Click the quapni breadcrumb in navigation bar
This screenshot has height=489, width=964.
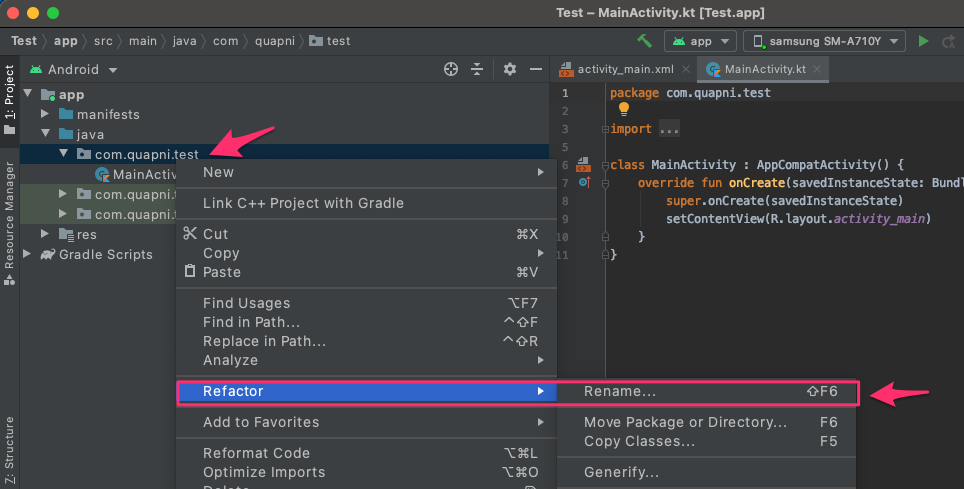click(x=275, y=41)
